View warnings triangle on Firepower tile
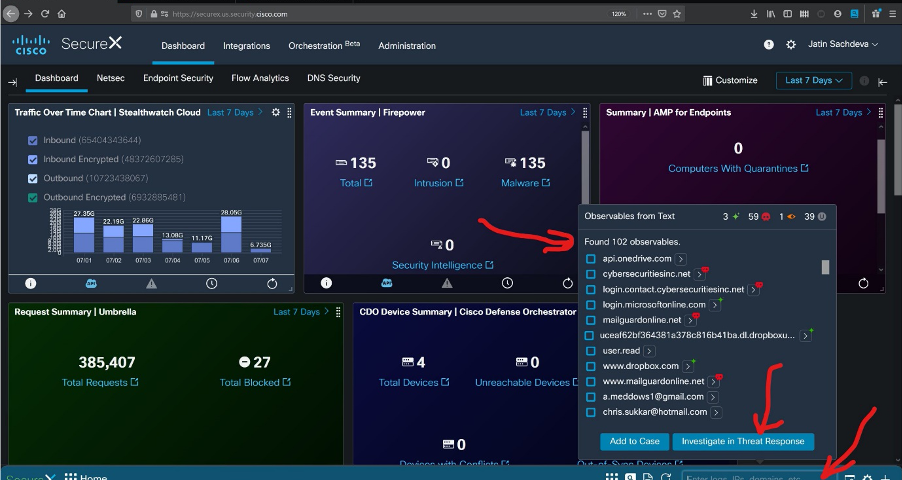 447,283
